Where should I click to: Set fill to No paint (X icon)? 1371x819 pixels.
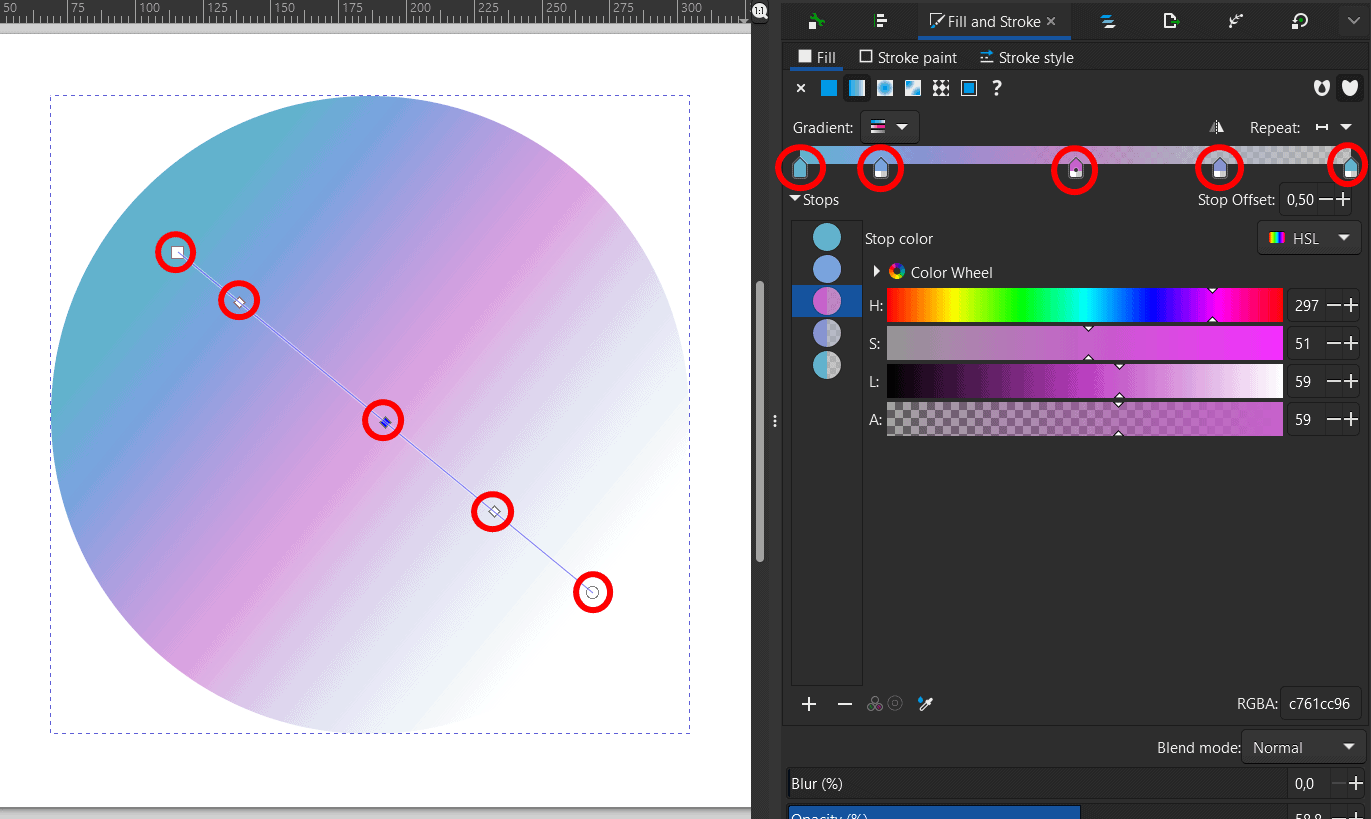(800, 88)
